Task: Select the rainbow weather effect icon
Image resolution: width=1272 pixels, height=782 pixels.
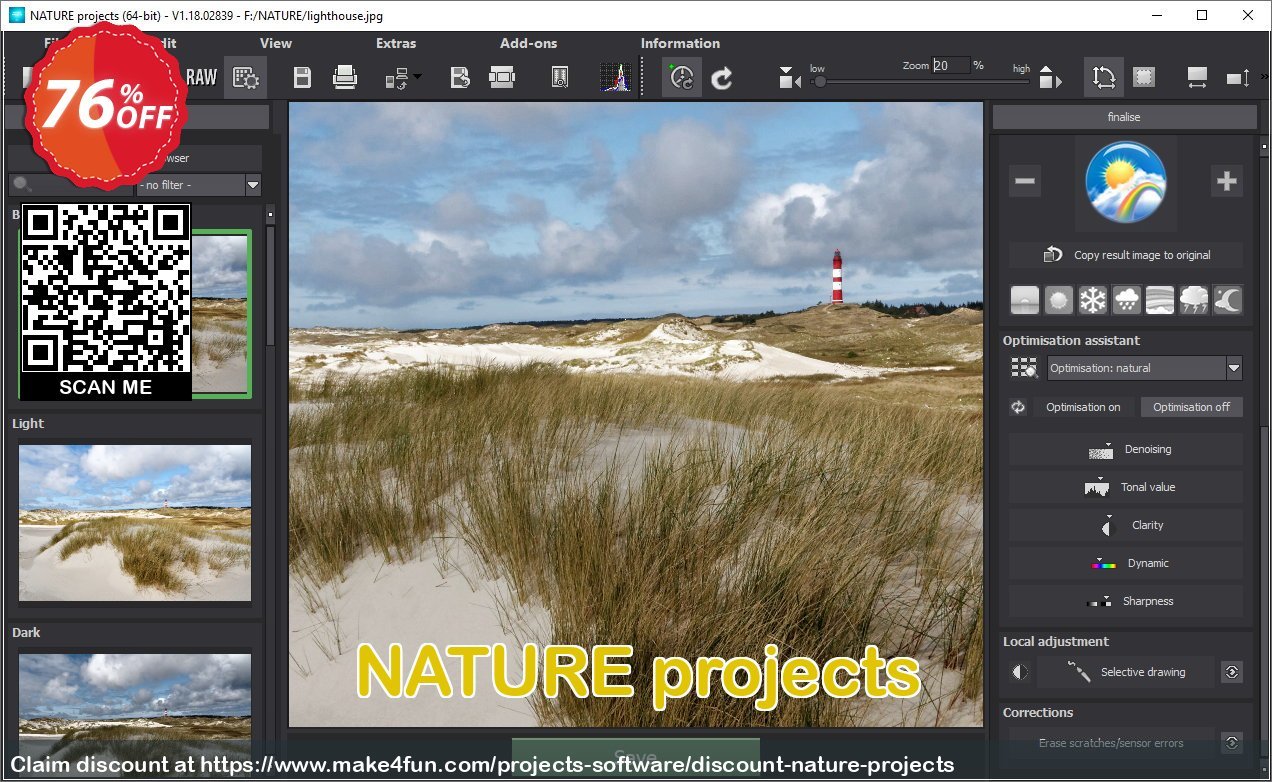Action: coord(1160,300)
